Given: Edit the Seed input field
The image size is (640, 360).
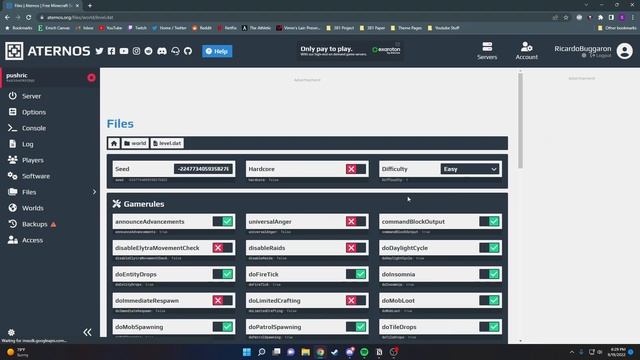Looking at the screenshot, I should [x=203, y=169].
